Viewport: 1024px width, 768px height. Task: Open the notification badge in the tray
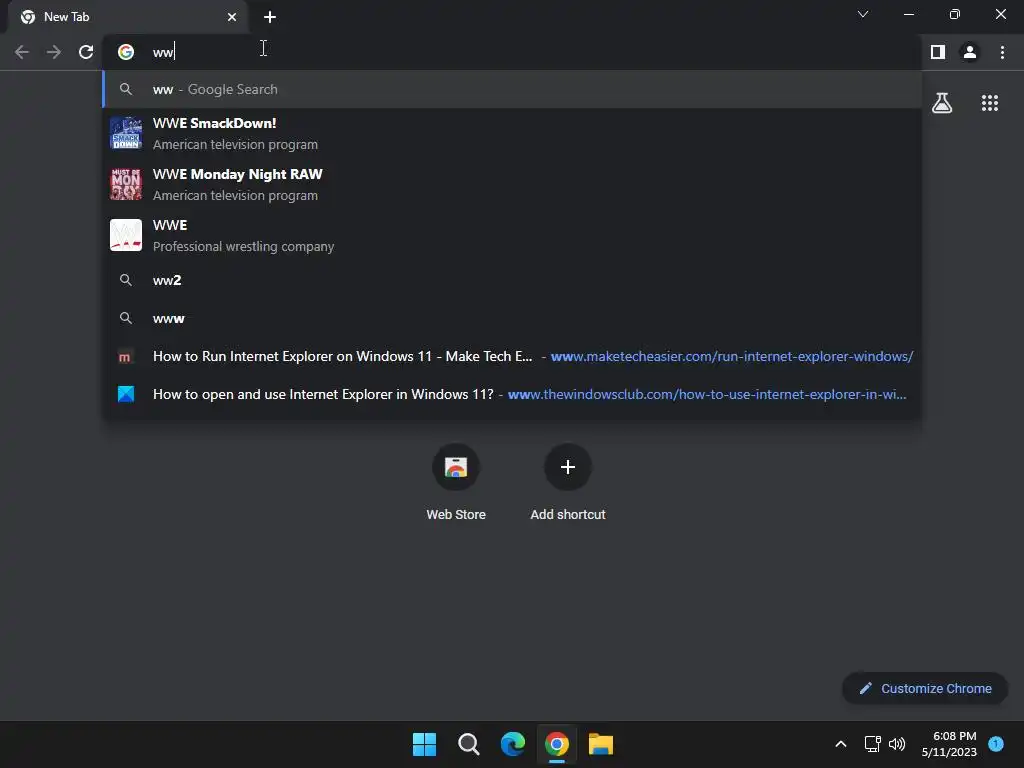(996, 744)
